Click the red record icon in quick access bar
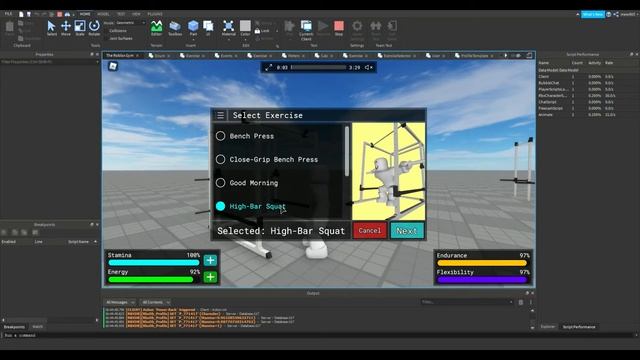Image resolution: width=640 pixels, height=360 pixels. tap(60, 14)
